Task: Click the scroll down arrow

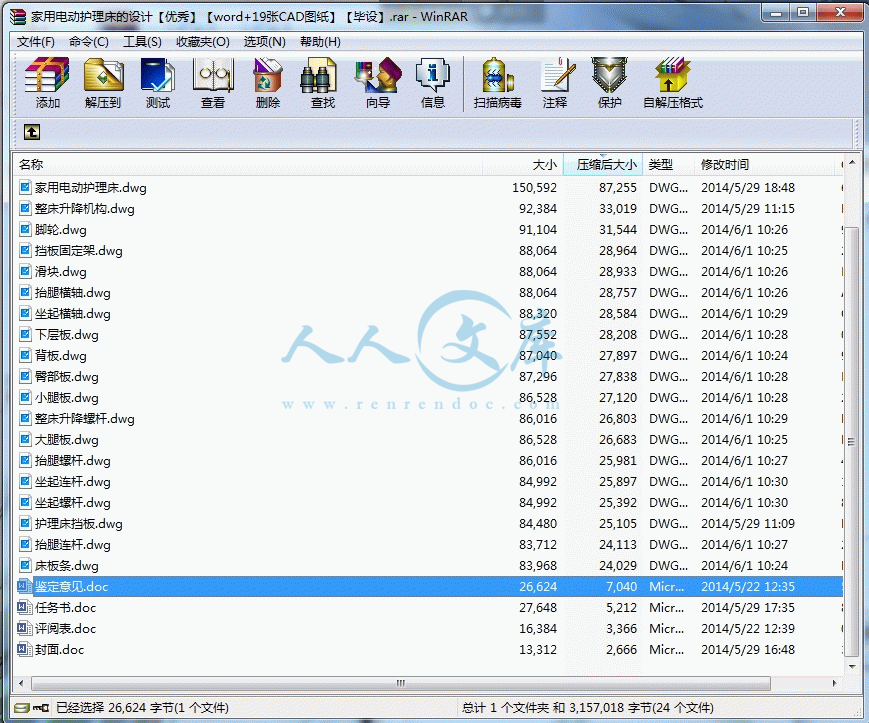Action: click(852, 667)
